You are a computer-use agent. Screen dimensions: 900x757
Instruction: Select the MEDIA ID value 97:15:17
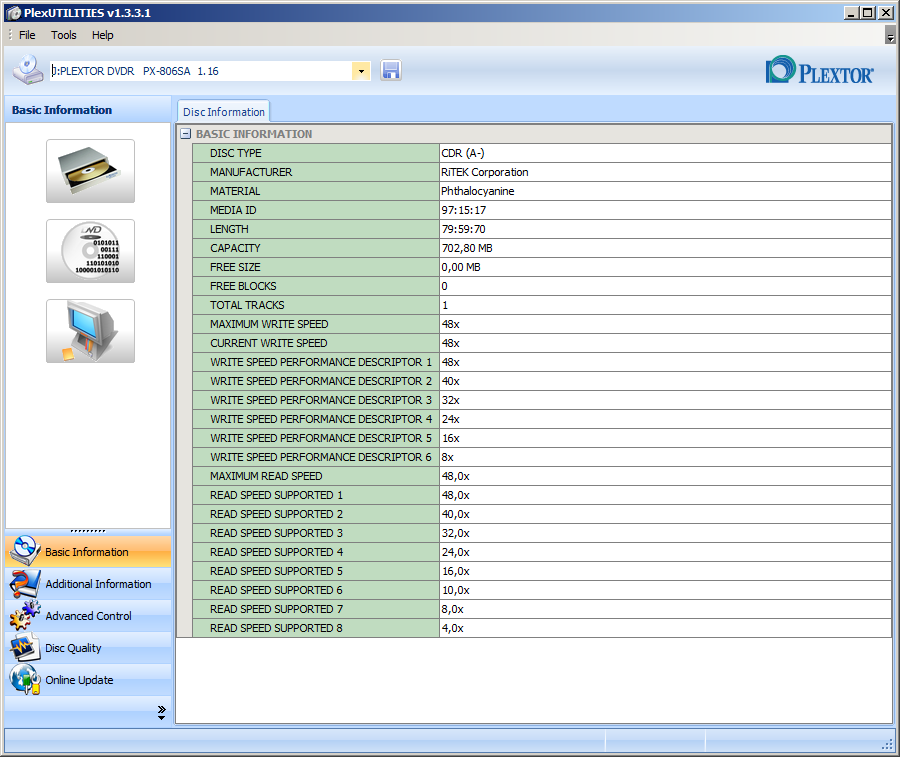tap(464, 210)
